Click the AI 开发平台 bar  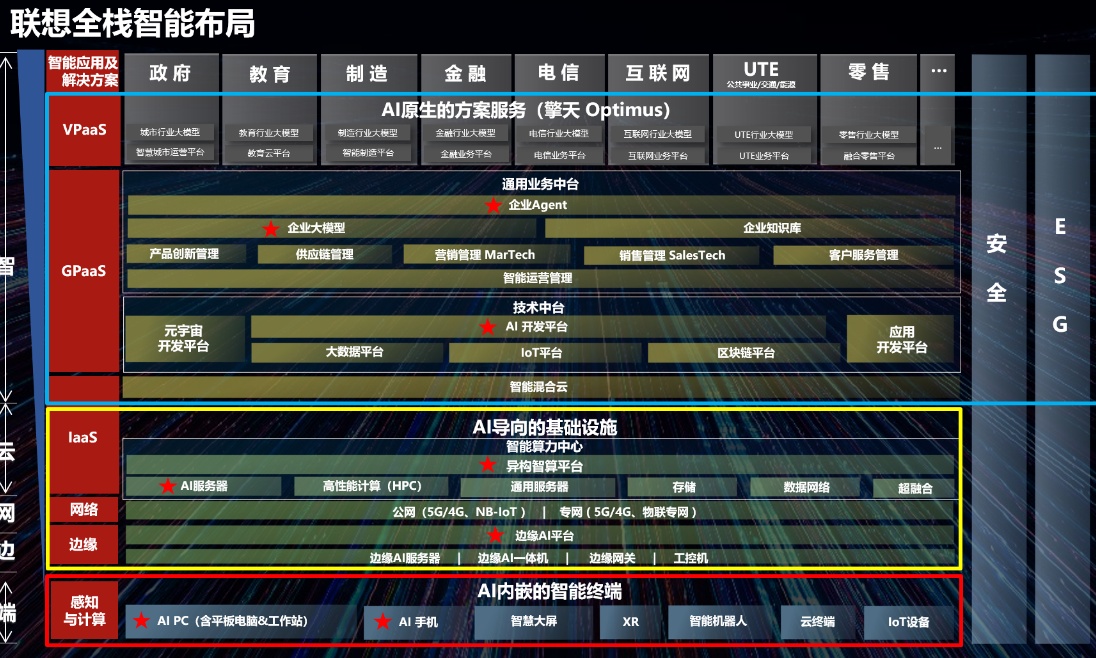coord(538,327)
